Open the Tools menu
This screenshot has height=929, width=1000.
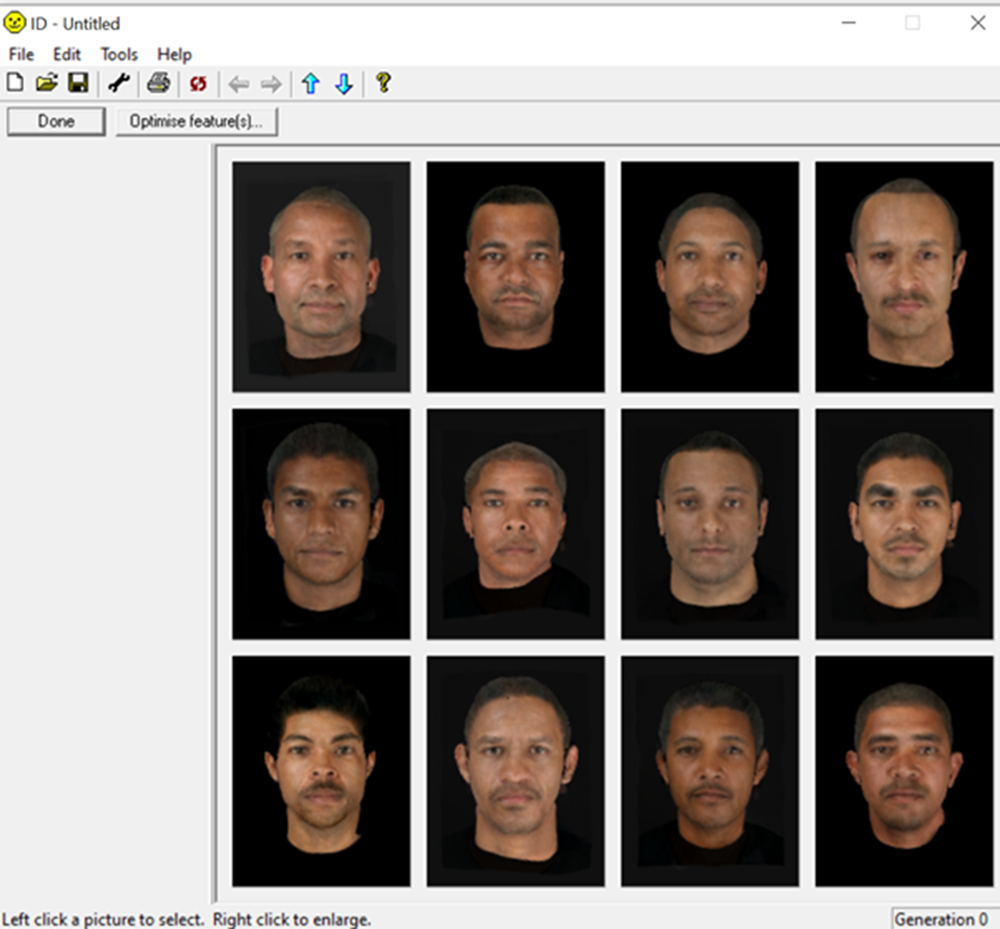118,54
